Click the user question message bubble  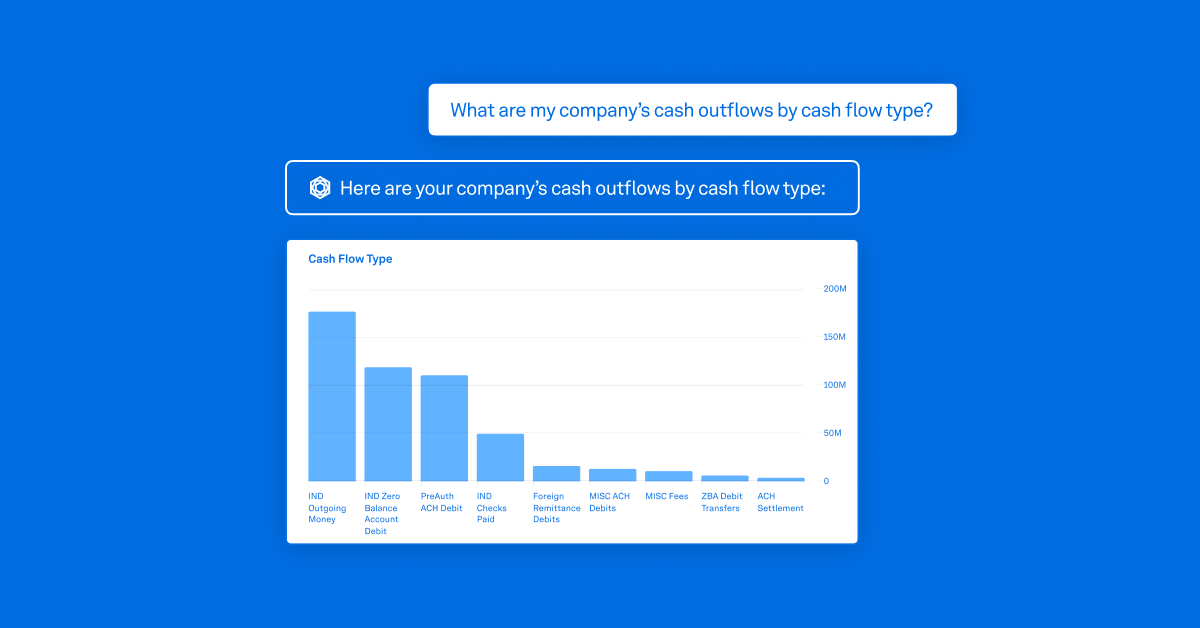tap(692, 110)
